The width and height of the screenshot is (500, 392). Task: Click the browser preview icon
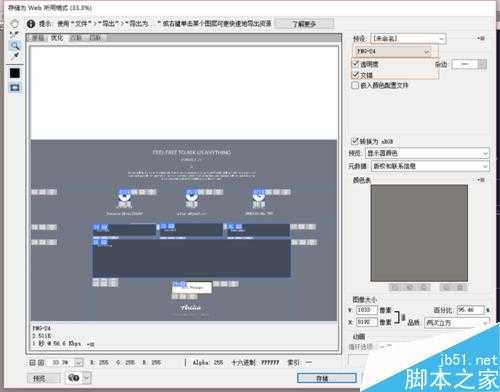73,378
